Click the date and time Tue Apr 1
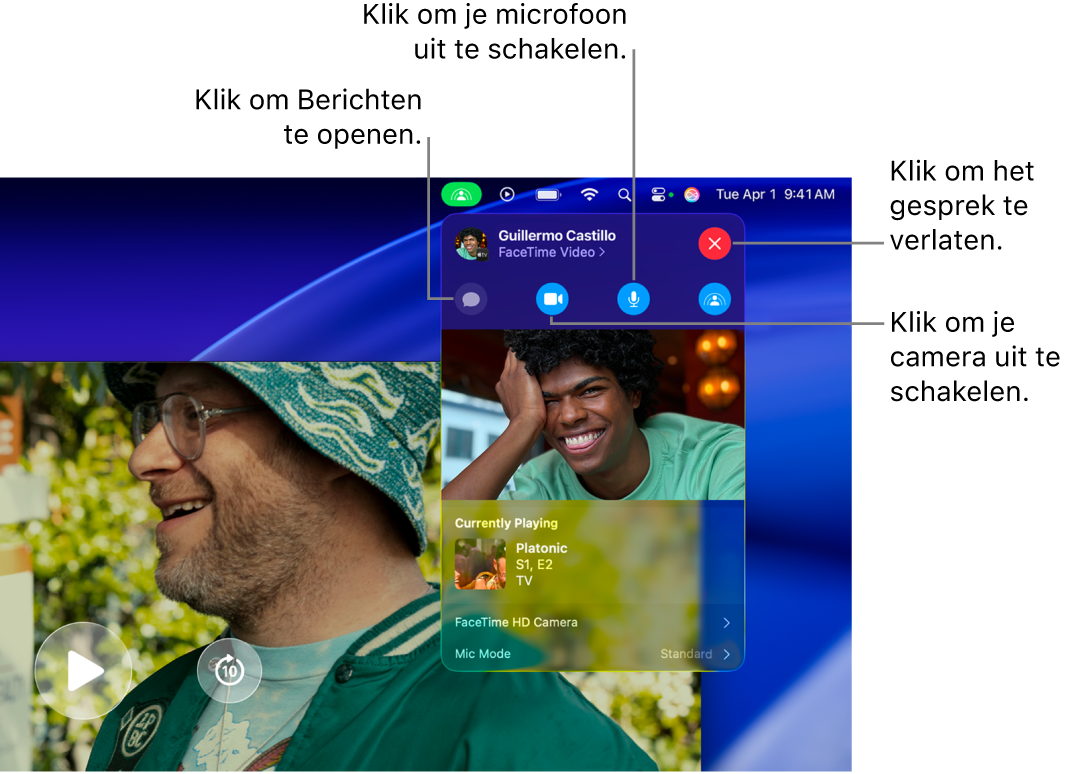 coord(775,194)
